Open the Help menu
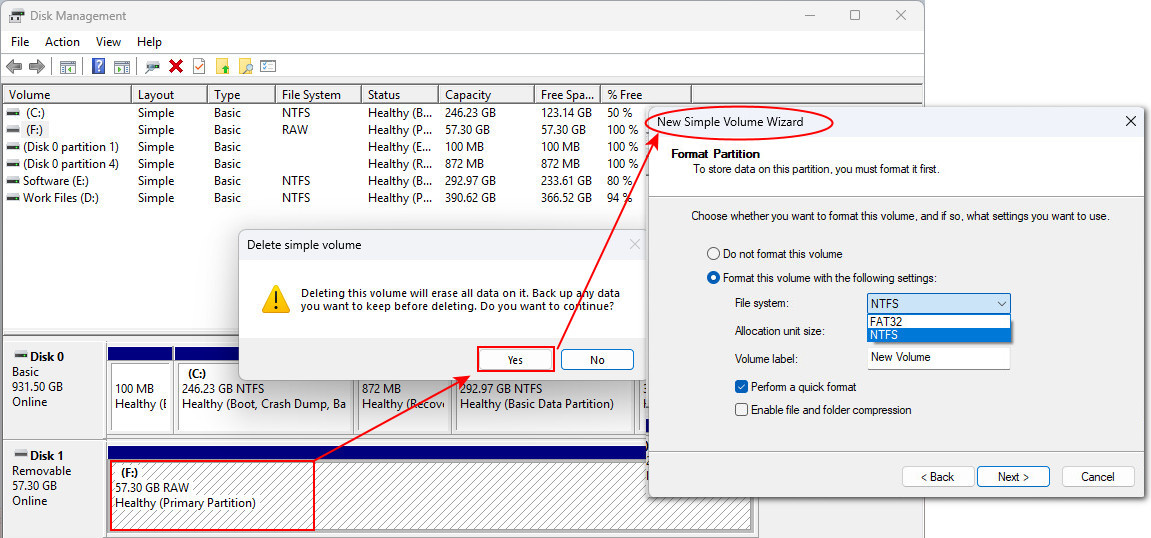The width and height of the screenshot is (1151, 538). (x=150, y=42)
